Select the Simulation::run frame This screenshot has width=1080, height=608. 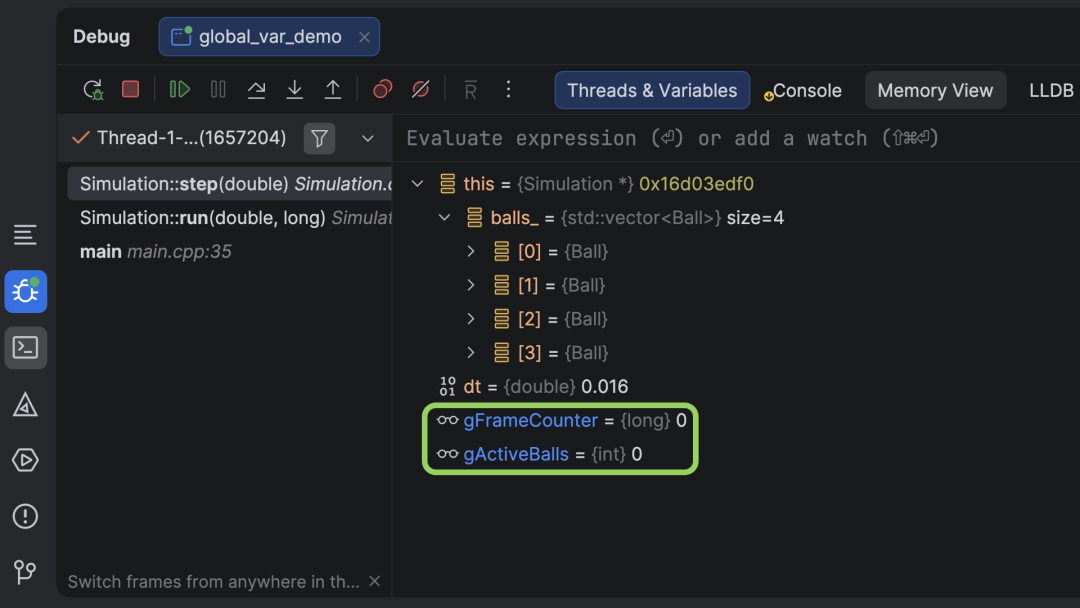pos(230,218)
